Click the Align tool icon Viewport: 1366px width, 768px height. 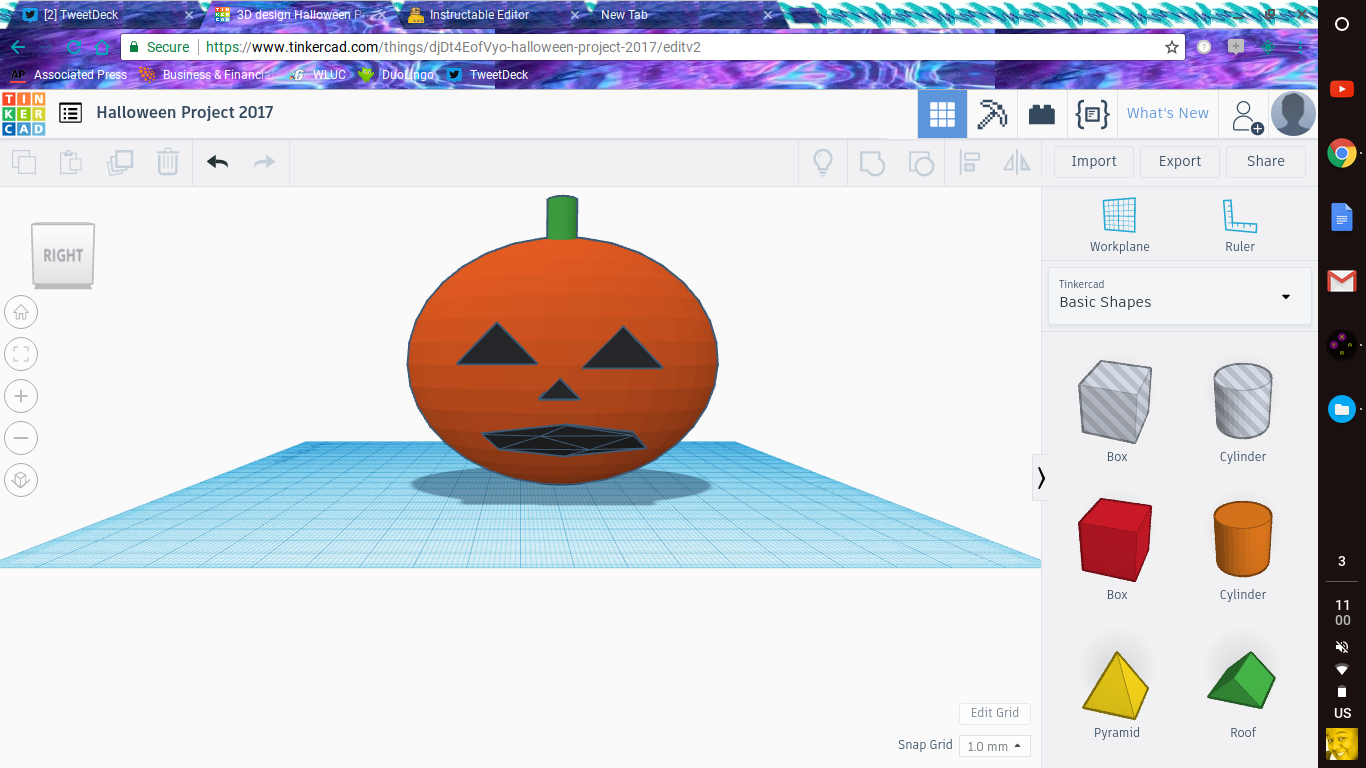coord(969,162)
